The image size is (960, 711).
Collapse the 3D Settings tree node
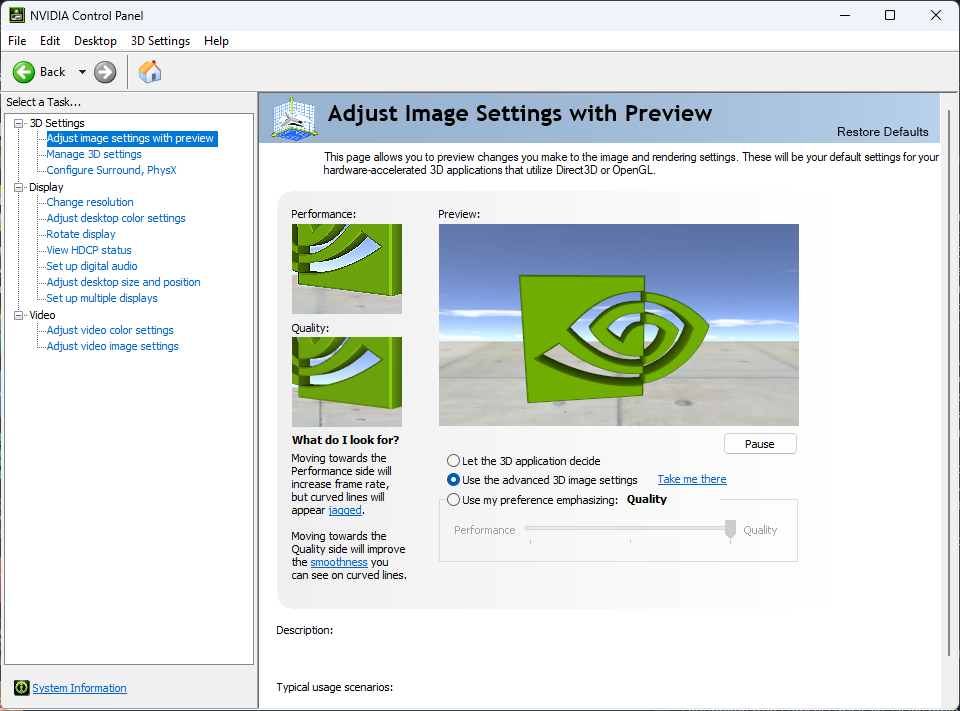18,123
